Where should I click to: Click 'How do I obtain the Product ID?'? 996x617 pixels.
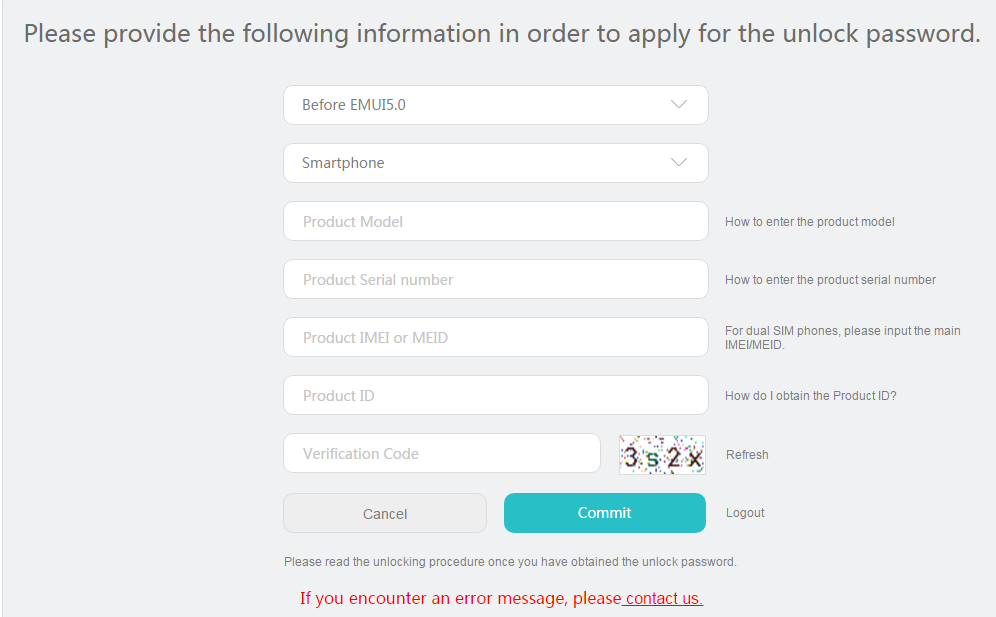point(810,396)
